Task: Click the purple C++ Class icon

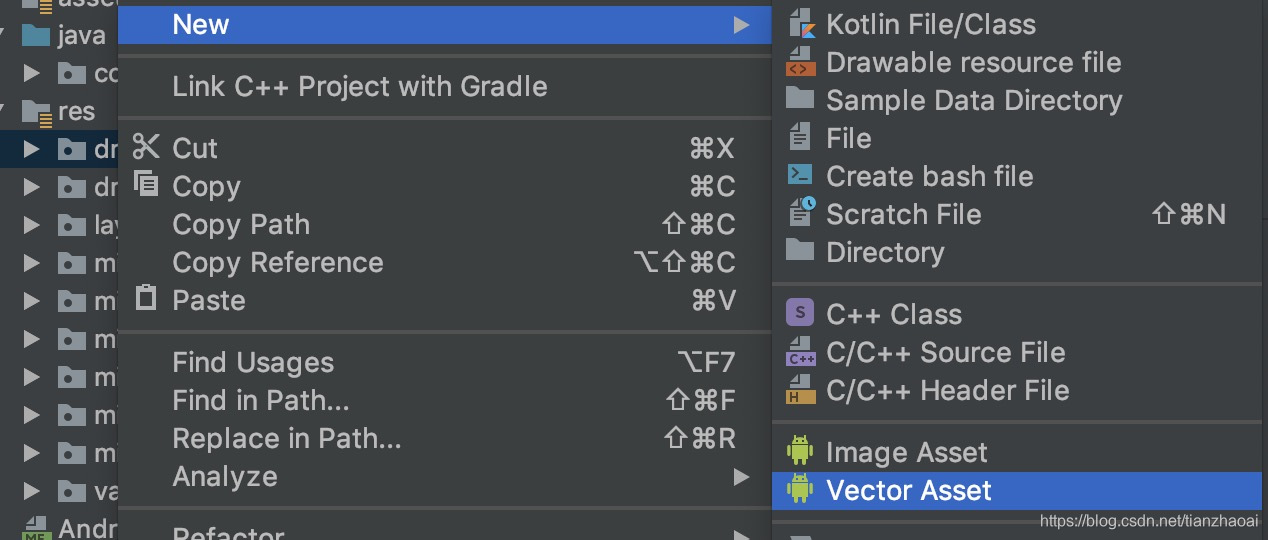Action: [800, 314]
